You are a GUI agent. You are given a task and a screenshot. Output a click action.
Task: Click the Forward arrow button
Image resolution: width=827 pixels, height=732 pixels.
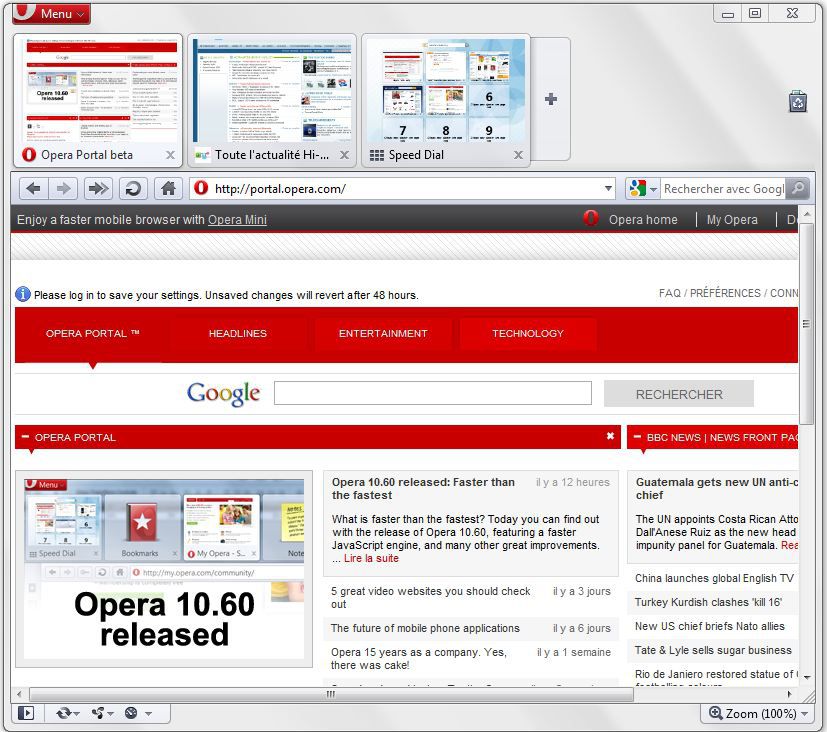63,188
